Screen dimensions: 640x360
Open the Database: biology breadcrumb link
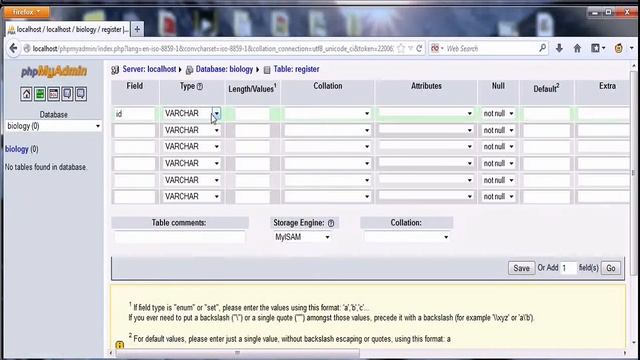pyautogui.click(x=224, y=69)
